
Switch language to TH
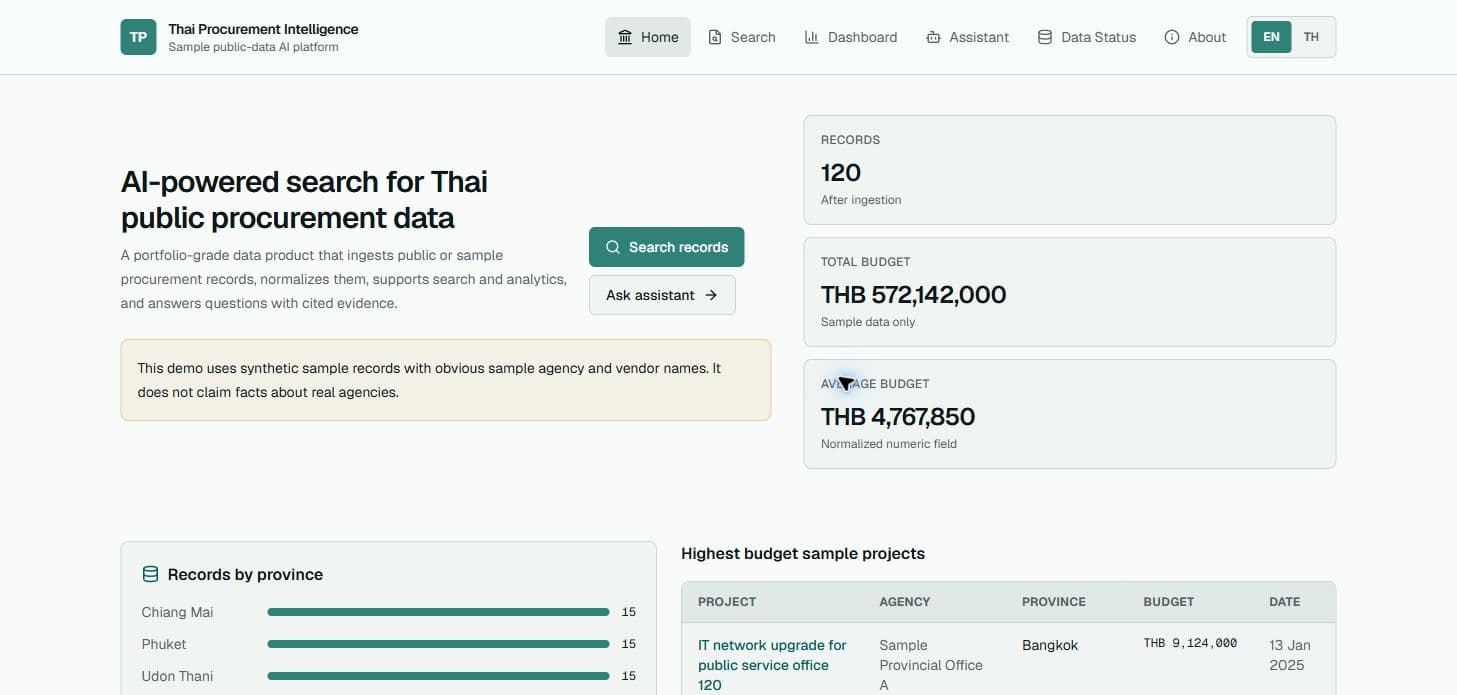click(x=1311, y=37)
